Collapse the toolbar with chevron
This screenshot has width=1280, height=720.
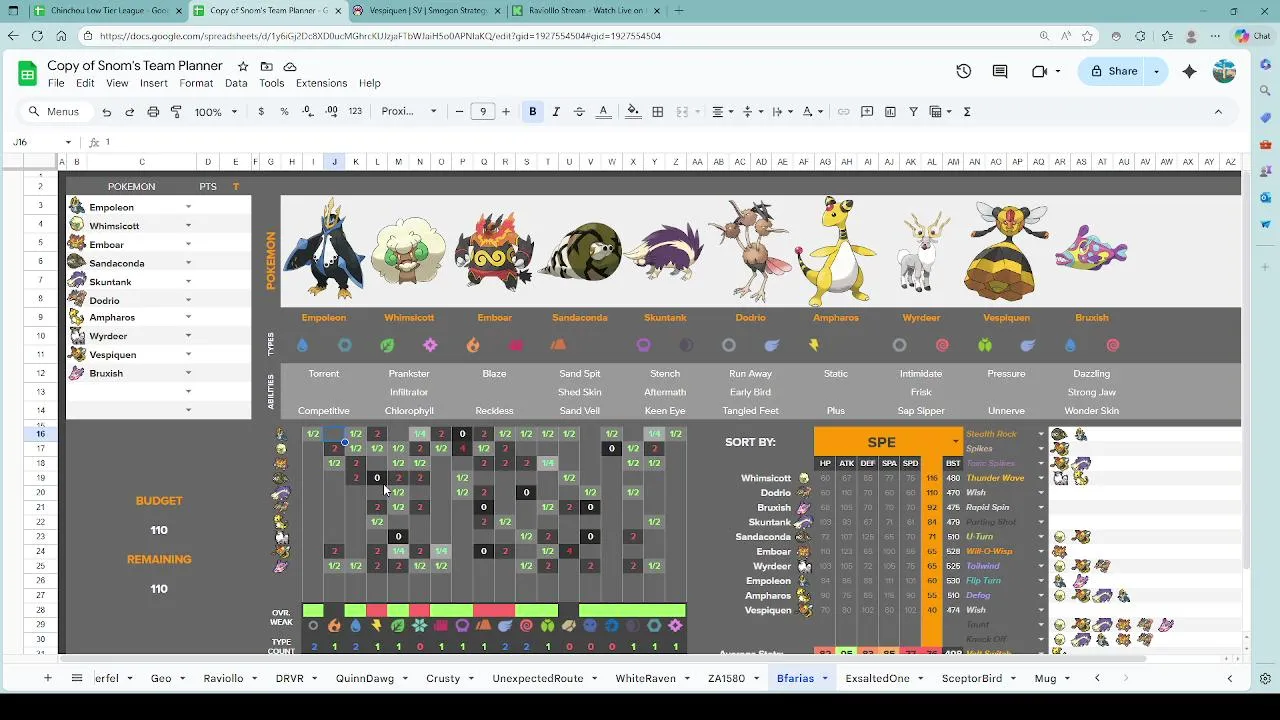point(1218,112)
